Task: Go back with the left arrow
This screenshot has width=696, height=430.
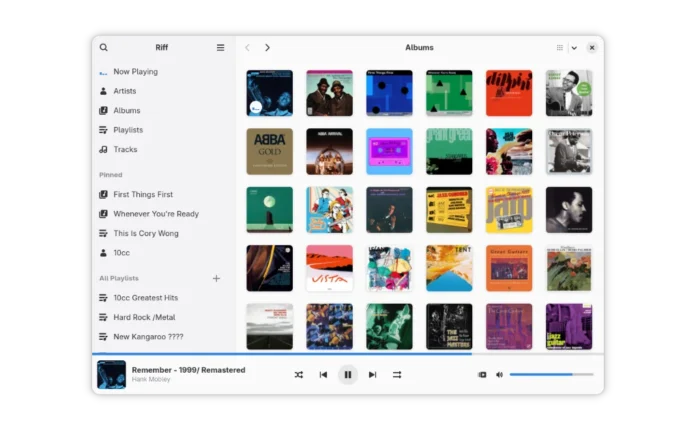Action: click(247, 47)
